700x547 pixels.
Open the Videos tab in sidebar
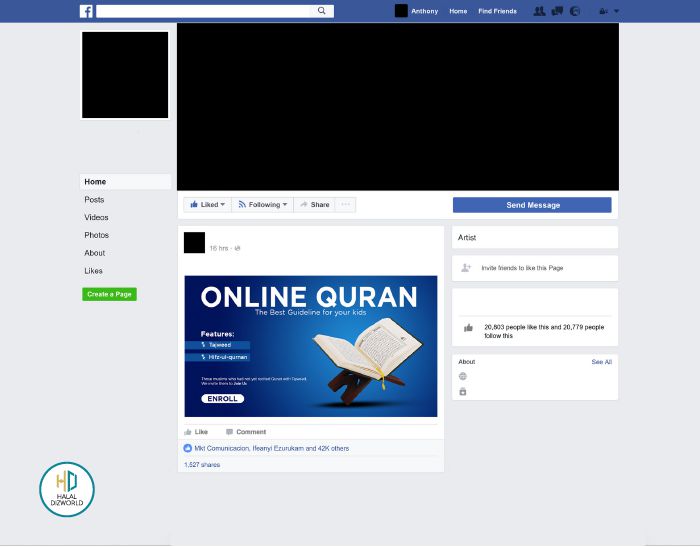click(x=96, y=217)
